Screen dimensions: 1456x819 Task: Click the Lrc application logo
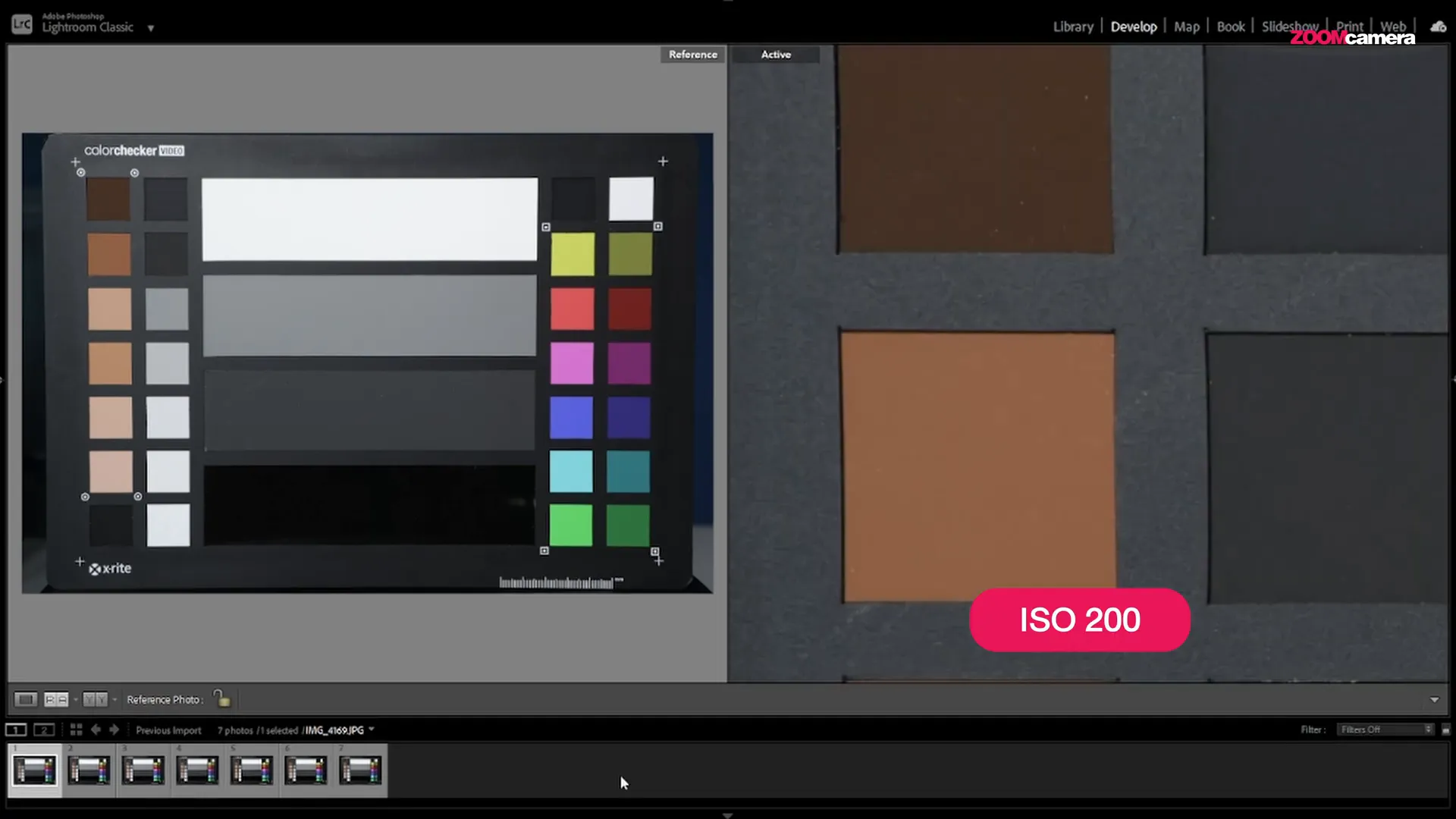(x=22, y=24)
